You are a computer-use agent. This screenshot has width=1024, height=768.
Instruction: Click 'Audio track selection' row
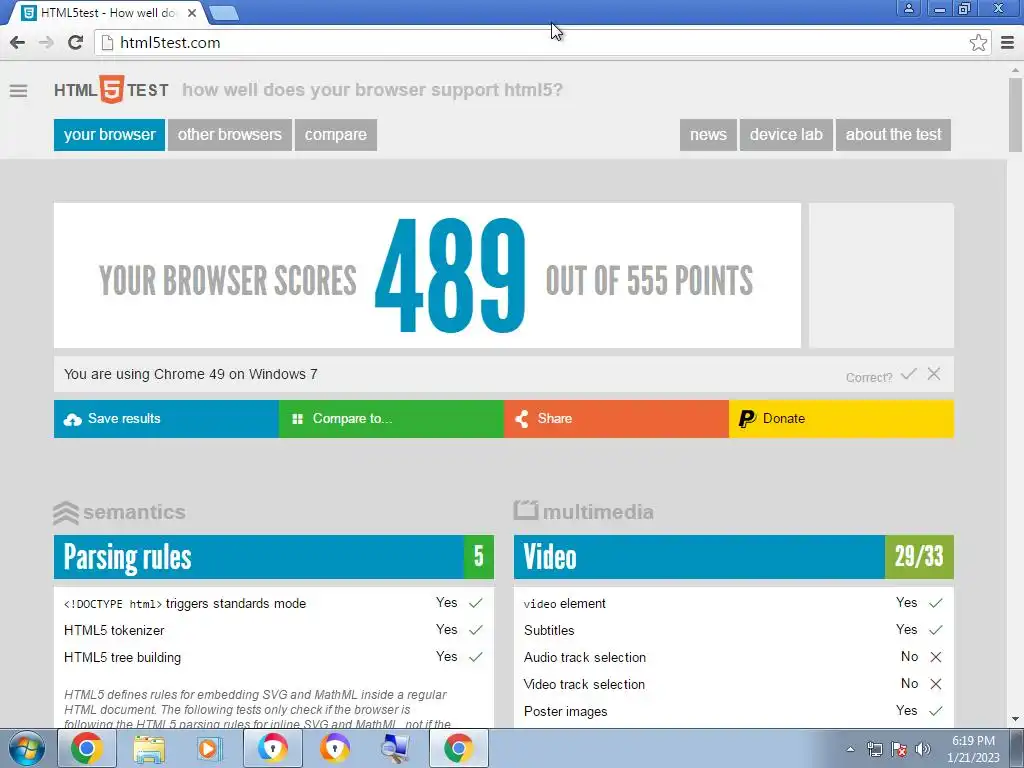click(733, 657)
